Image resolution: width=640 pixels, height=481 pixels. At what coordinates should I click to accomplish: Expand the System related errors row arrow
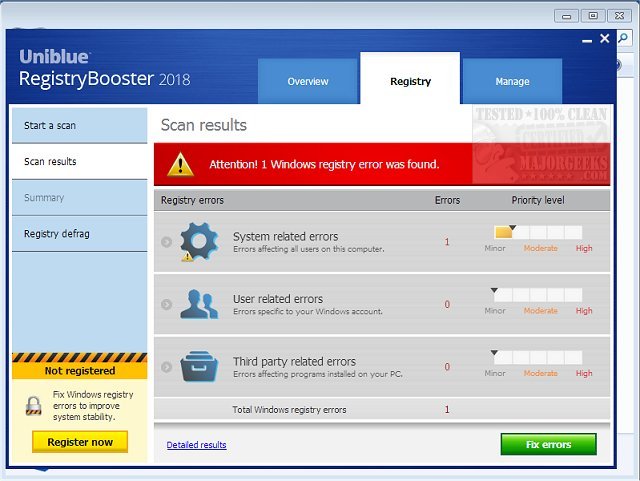[x=166, y=242]
